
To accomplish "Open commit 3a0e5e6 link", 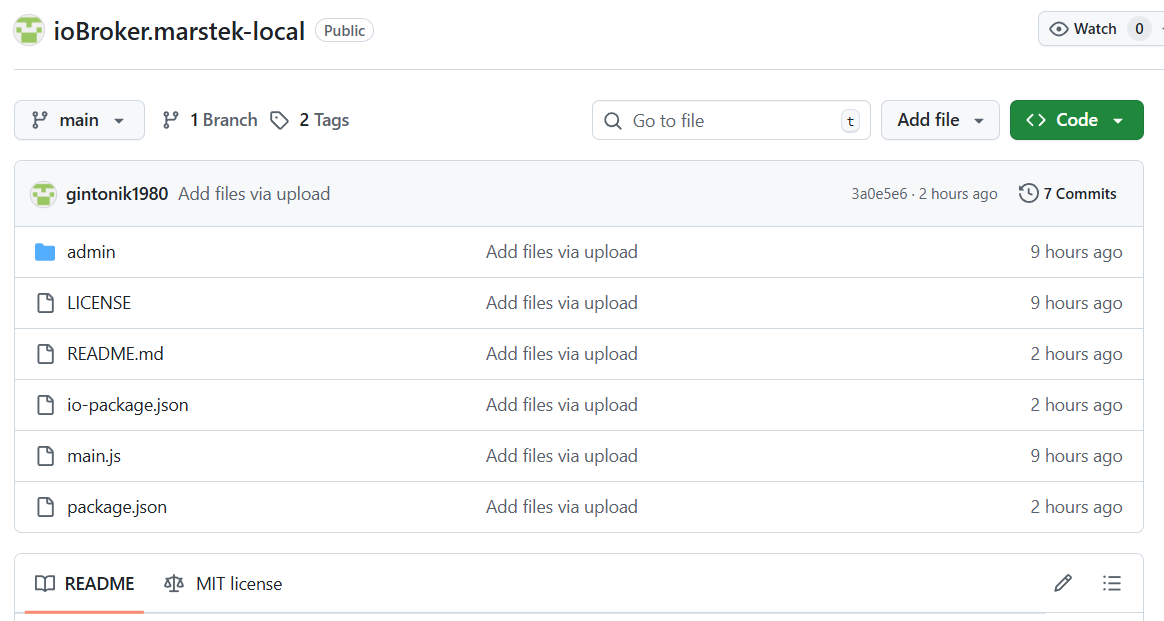I will pyautogui.click(x=879, y=194).
